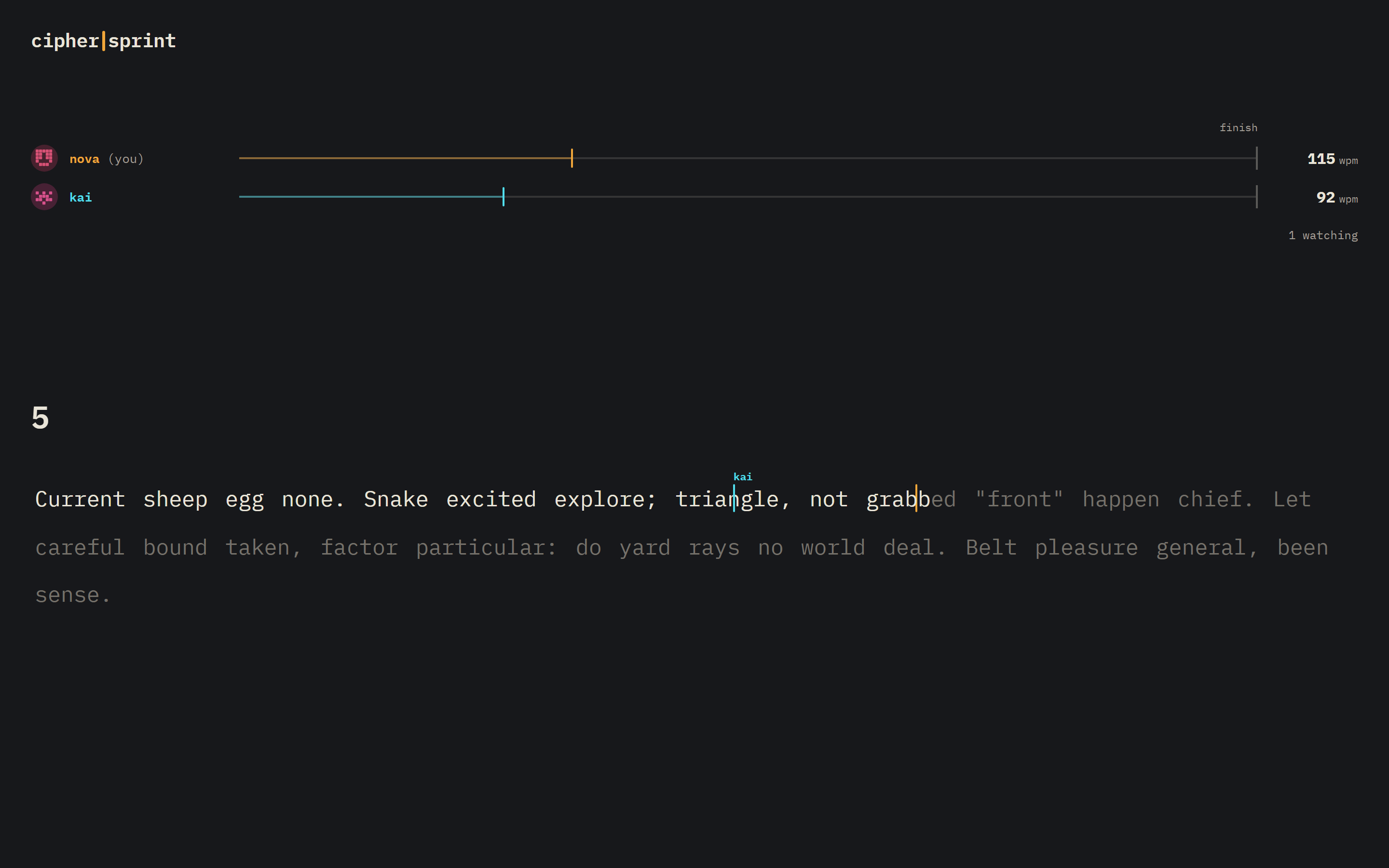Viewport: 1389px width, 868px height.
Task: Click the countdown number 5
Action: point(40,417)
